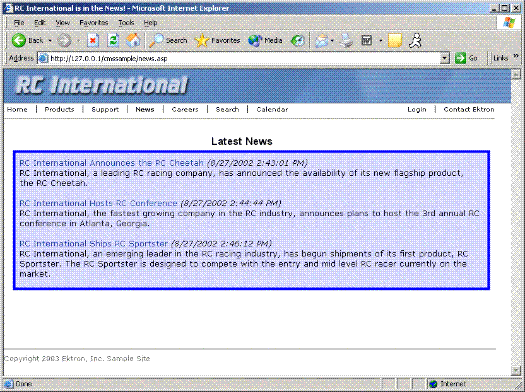
Task: Open the Tools menu
Action: [126, 22]
